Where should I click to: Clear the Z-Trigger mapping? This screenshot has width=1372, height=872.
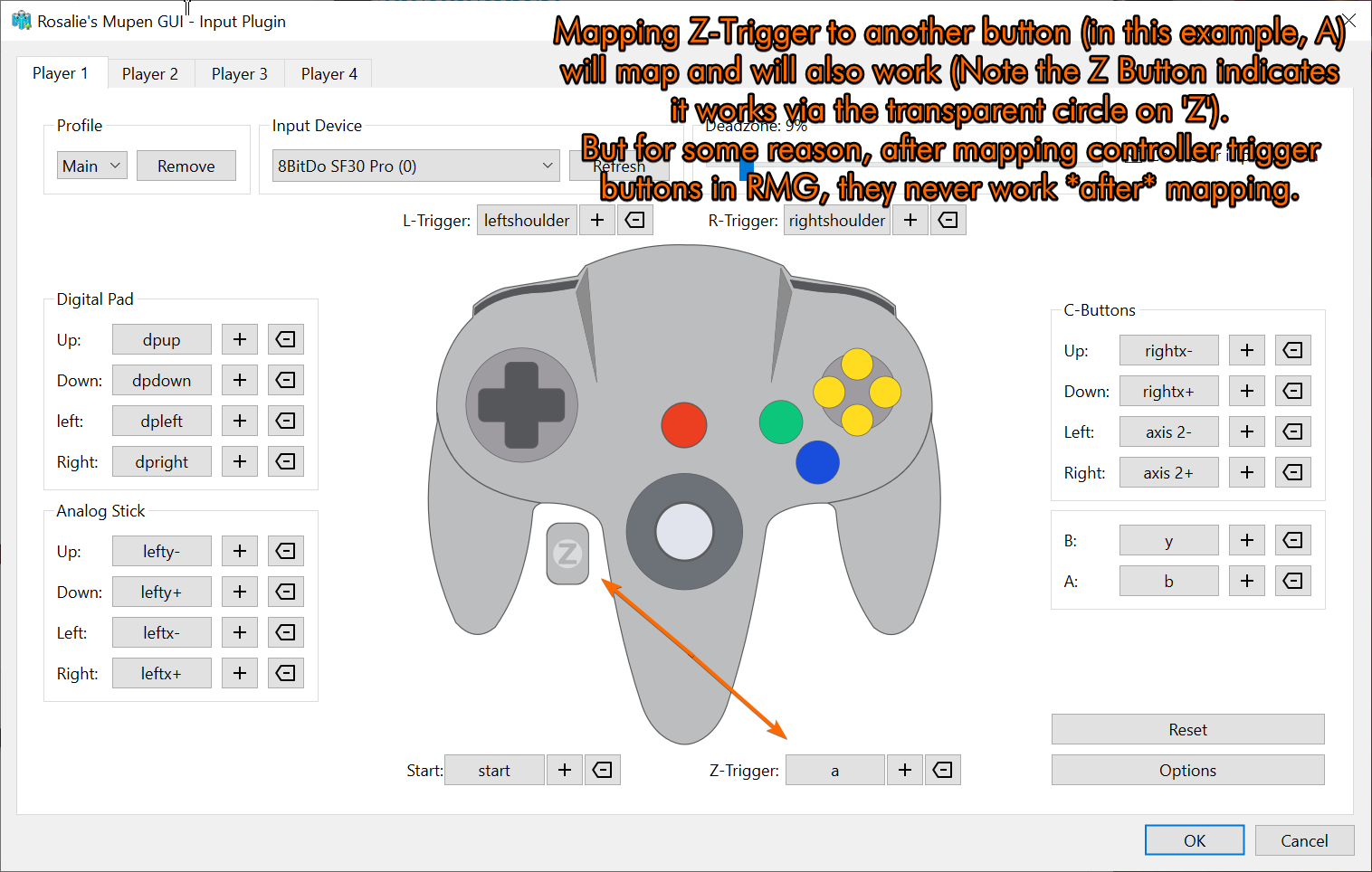click(x=942, y=770)
